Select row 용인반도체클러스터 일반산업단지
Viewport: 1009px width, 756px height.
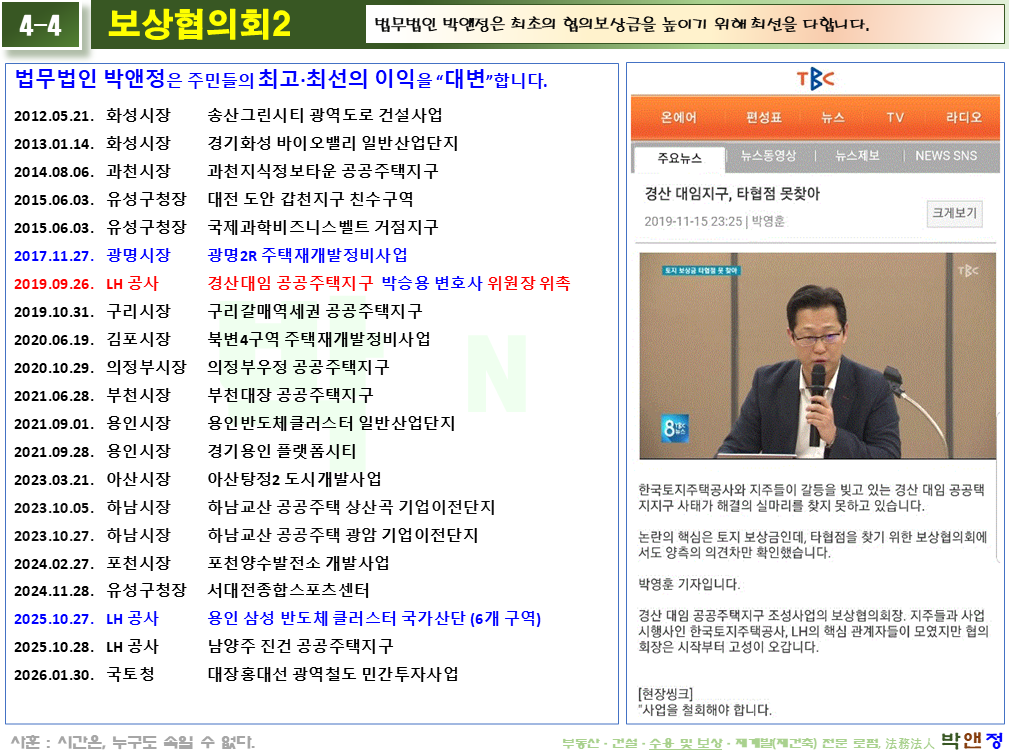click(235, 423)
